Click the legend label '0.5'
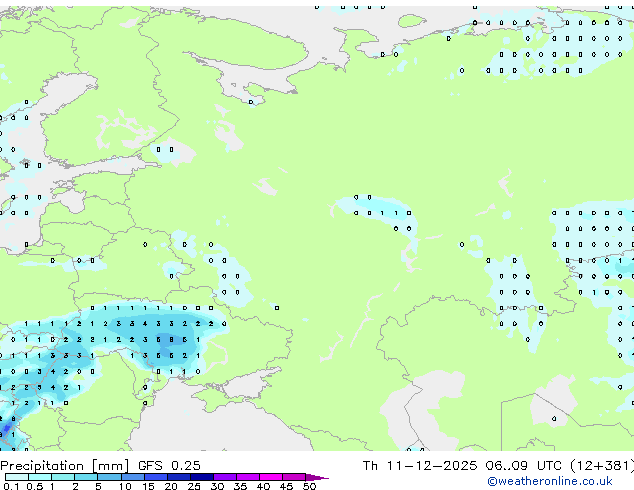This screenshot has width=634, height=490. (x=34, y=486)
